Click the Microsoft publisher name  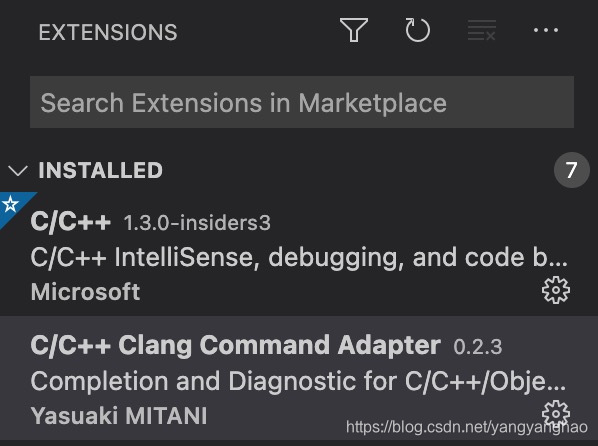pos(85,291)
